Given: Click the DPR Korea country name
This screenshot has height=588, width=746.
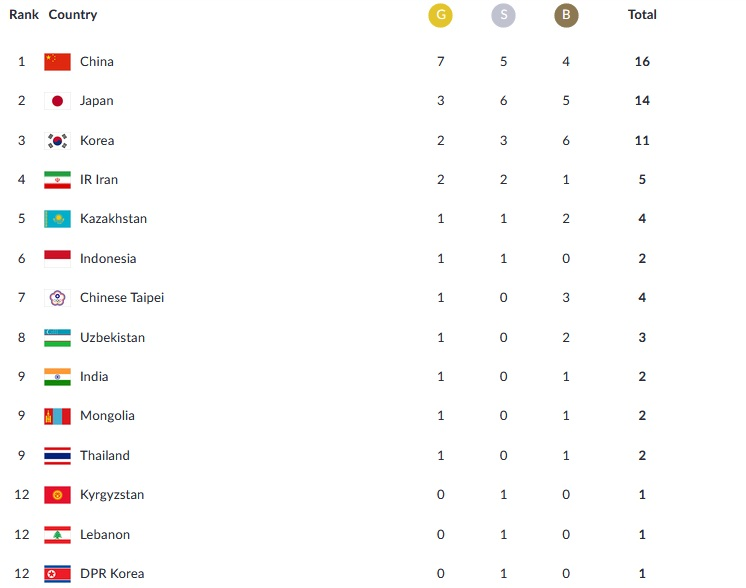Looking at the screenshot, I should pos(112,574).
